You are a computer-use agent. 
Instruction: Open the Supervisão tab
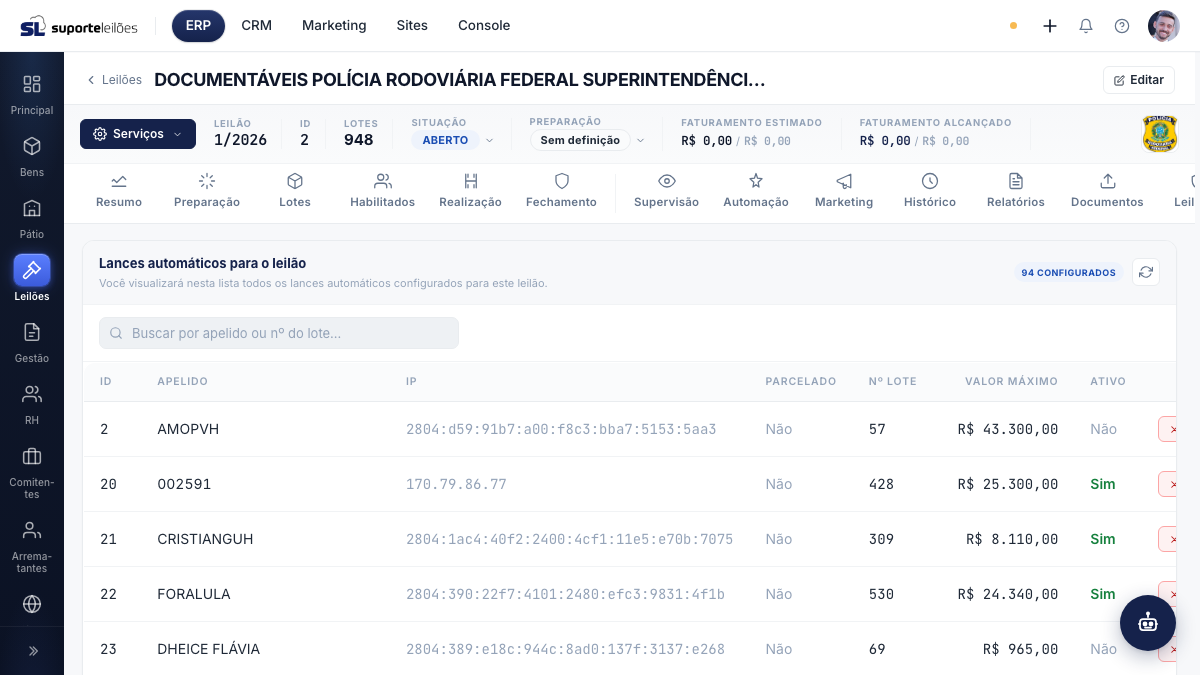666,190
